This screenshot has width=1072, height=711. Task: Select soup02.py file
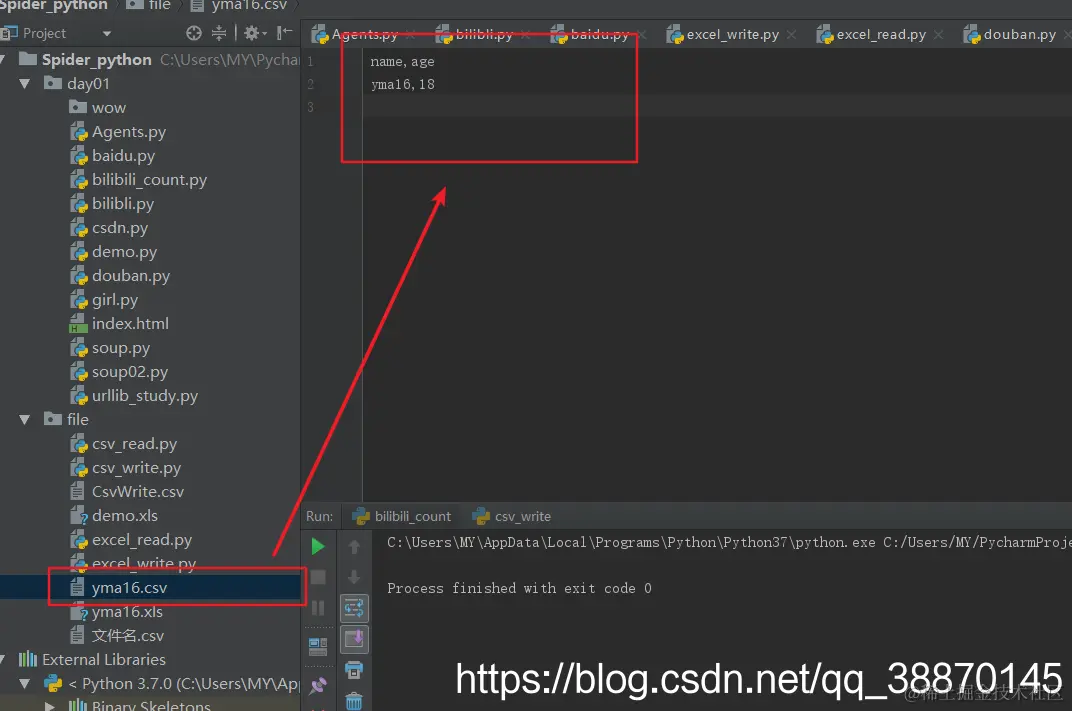(x=119, y=372)
